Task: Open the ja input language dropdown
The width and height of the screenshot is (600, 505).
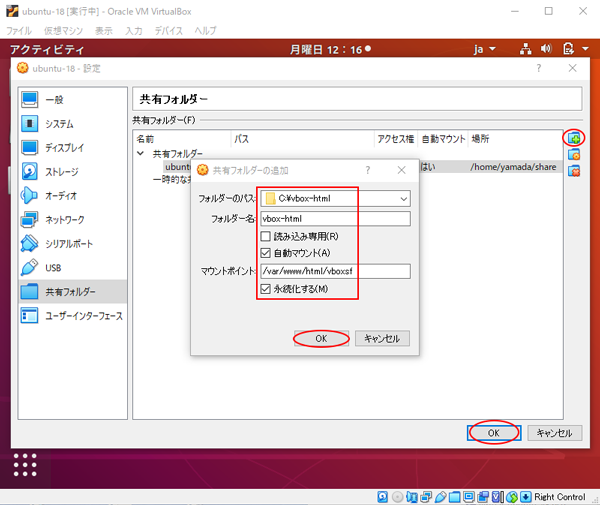Action: (484, 49)
